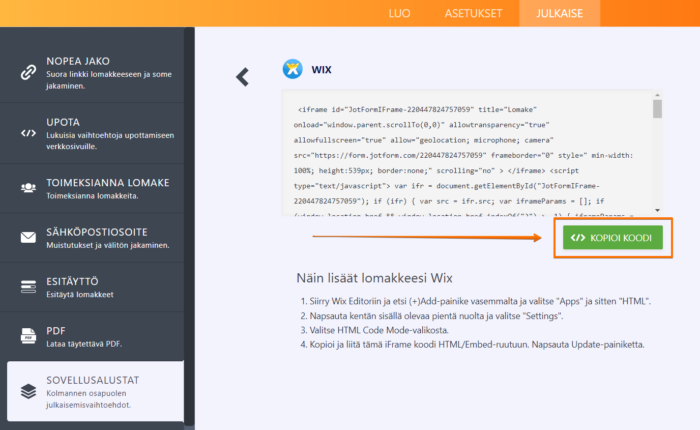700x430 pixels.
Task: Click the embed code icon beside Upota
Action: pos(28,133)
